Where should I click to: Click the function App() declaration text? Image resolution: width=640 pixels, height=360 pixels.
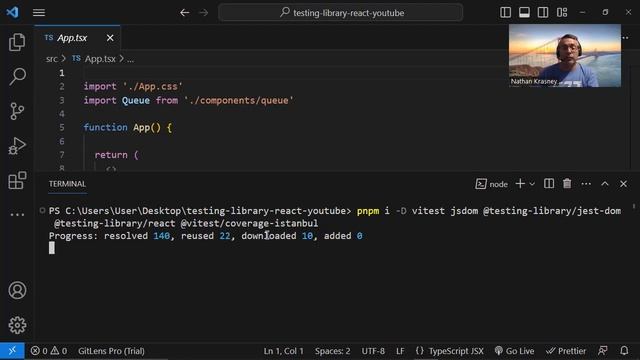coord(127,127)
